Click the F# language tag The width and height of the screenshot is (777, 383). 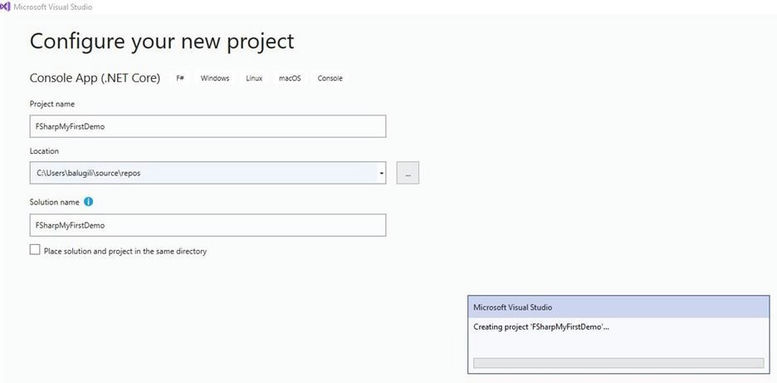click(180, 78)
